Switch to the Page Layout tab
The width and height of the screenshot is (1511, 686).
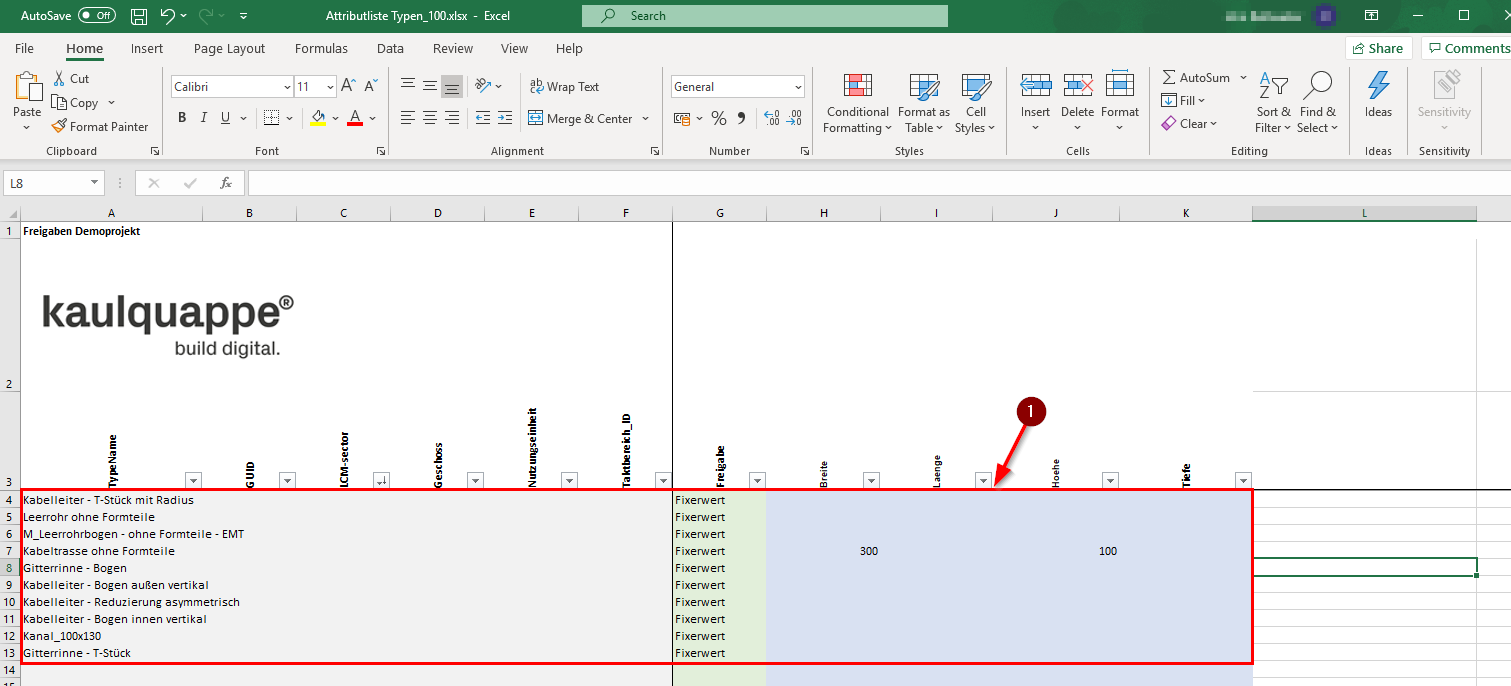point(230,48)
